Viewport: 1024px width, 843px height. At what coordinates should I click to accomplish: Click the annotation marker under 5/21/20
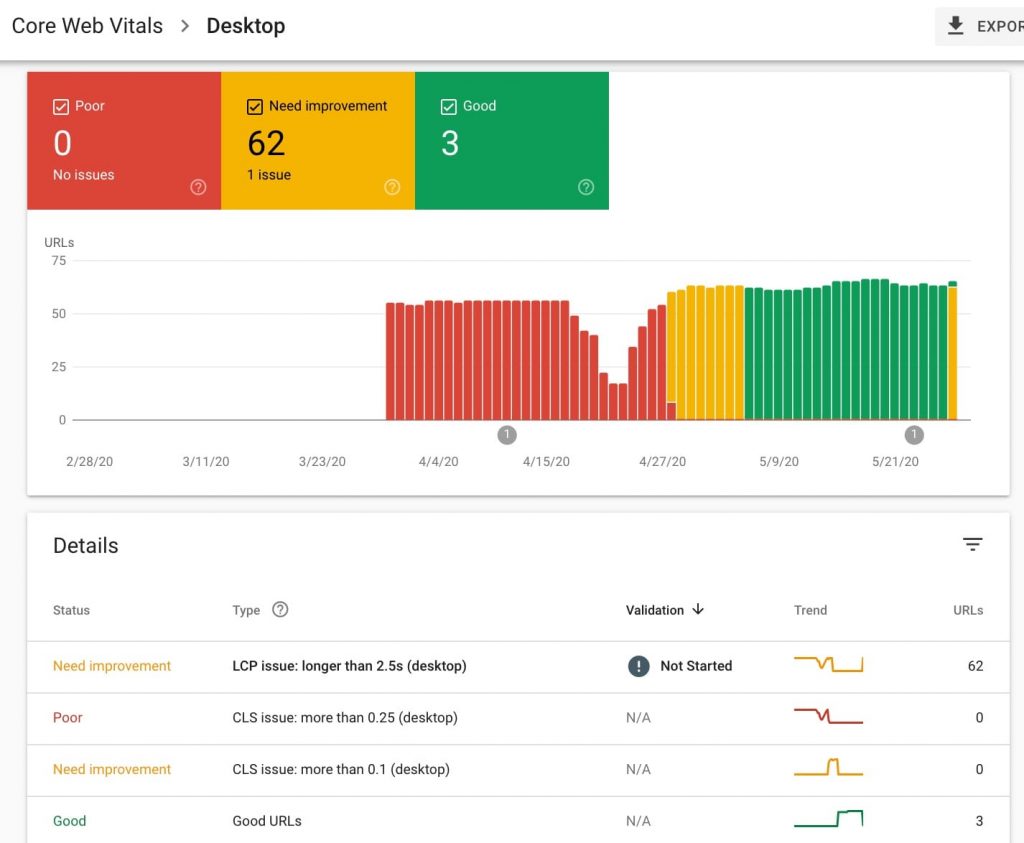click(913, 435)
